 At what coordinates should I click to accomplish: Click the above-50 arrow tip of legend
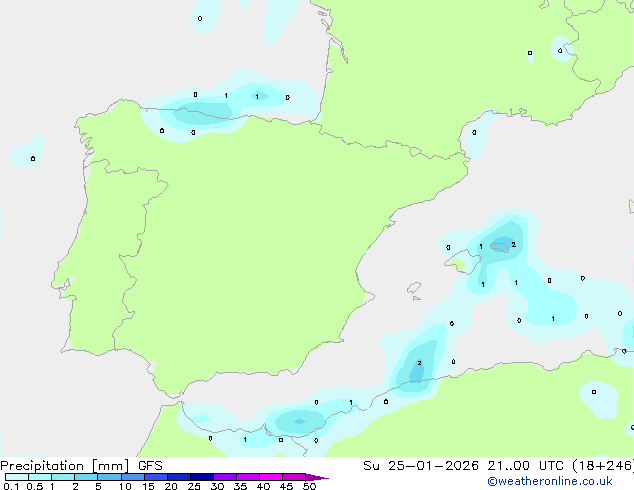(317, 477)
